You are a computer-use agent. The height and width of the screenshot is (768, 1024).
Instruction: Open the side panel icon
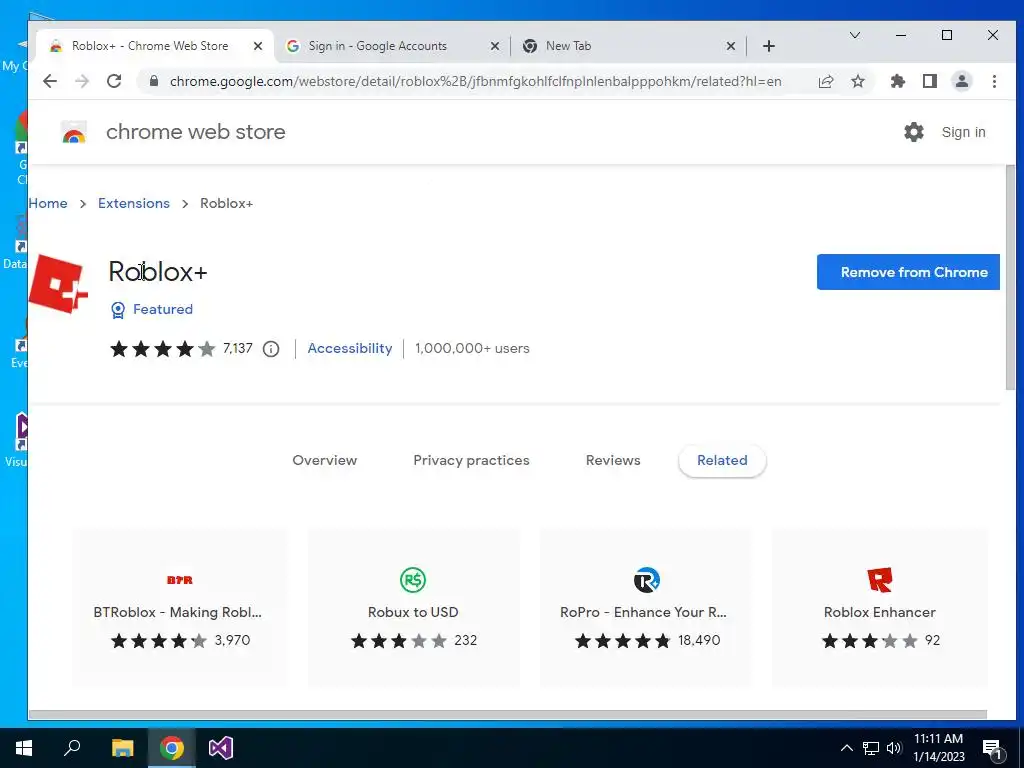coord(930,81)
